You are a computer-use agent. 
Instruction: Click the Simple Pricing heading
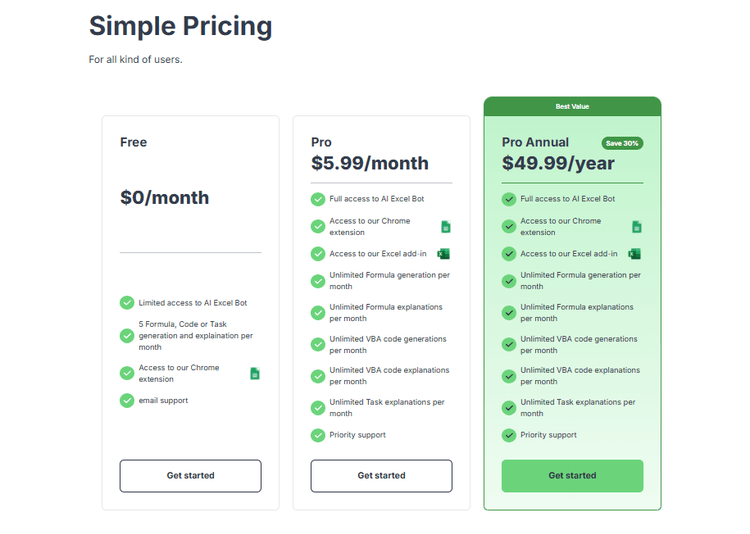click(x=180, y=26)
